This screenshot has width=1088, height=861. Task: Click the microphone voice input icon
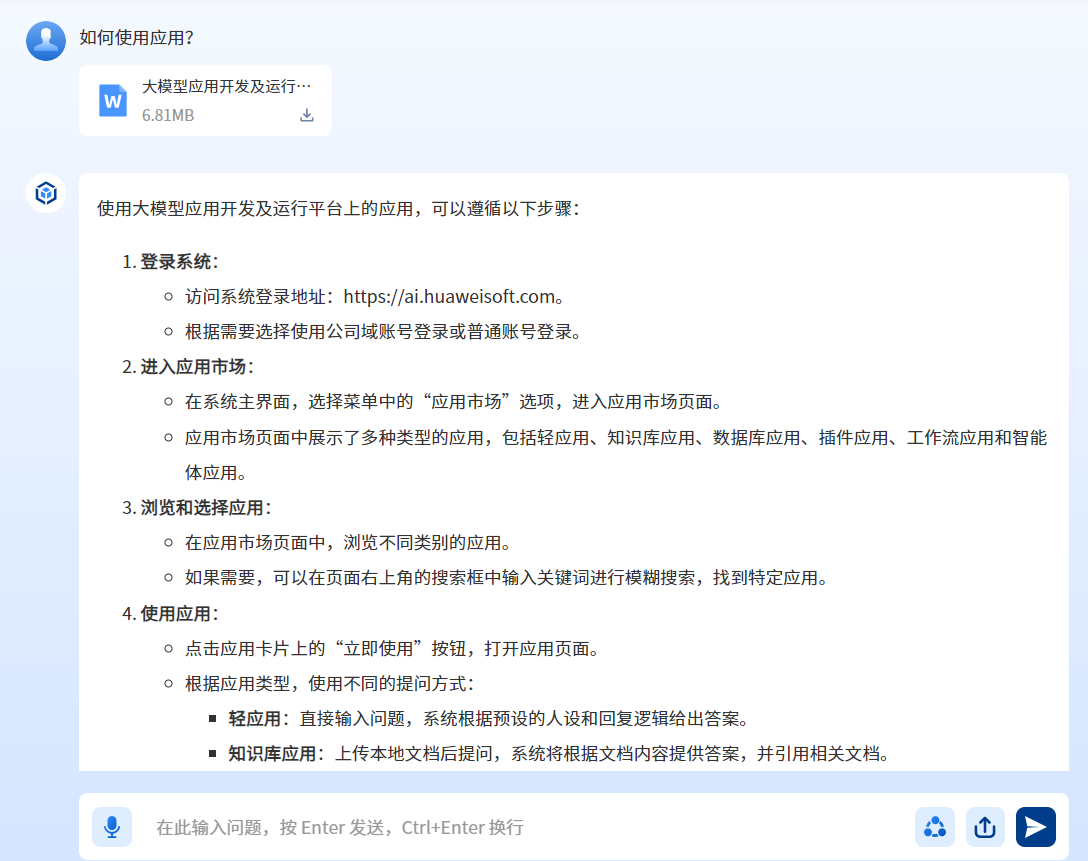(112, 827)
